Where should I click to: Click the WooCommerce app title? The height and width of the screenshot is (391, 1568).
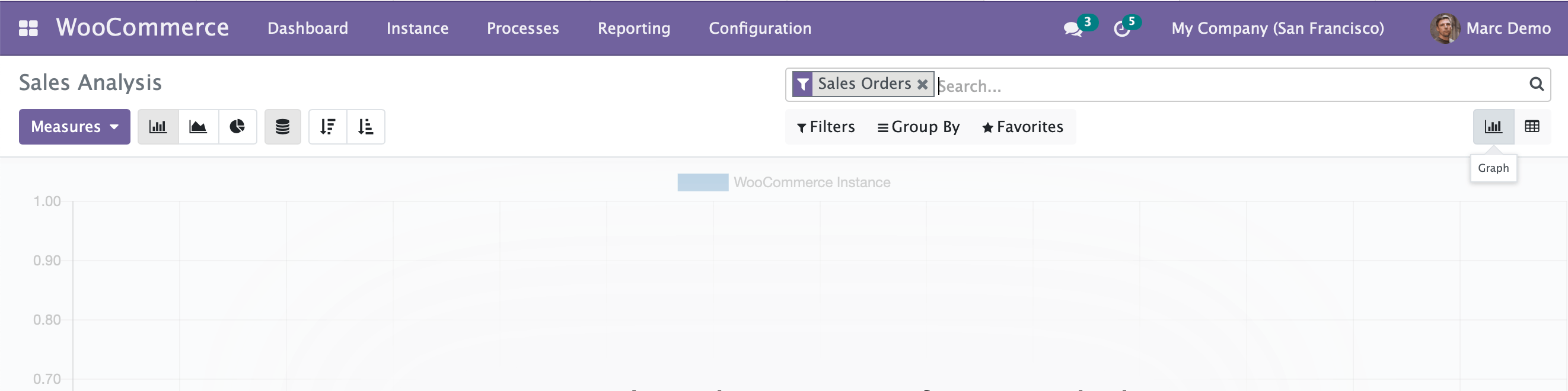142,28
